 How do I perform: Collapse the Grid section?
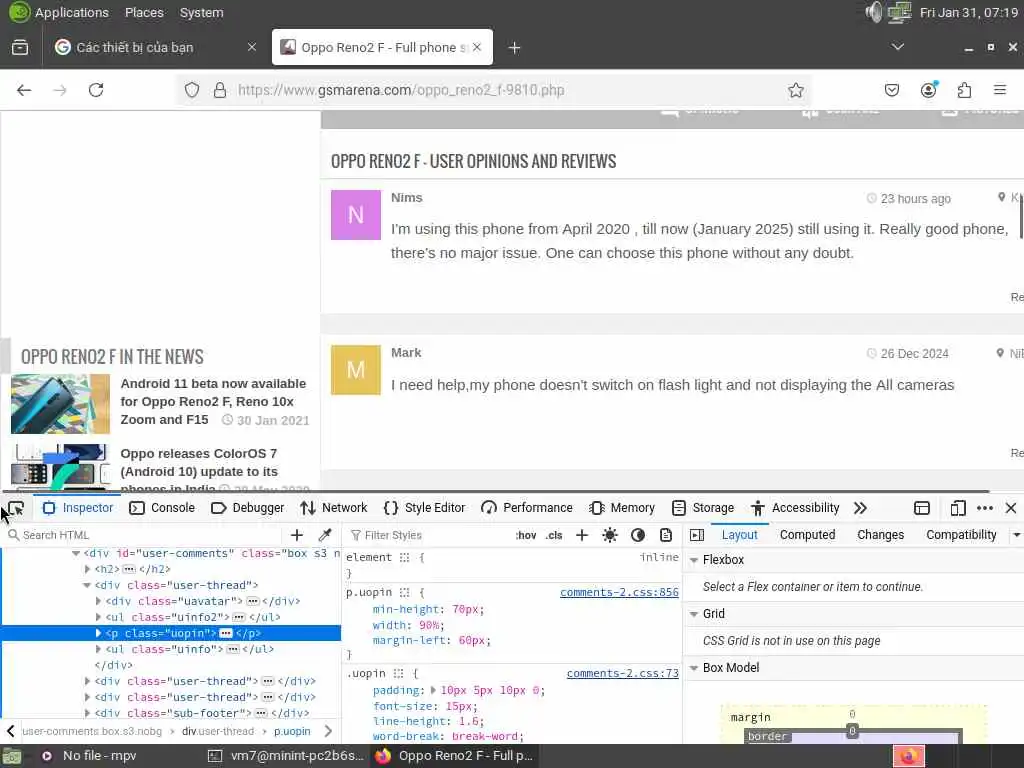pos(694,615)
